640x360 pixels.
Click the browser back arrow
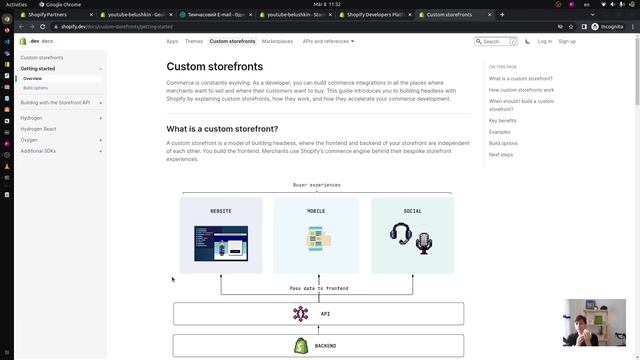point(21,27)
